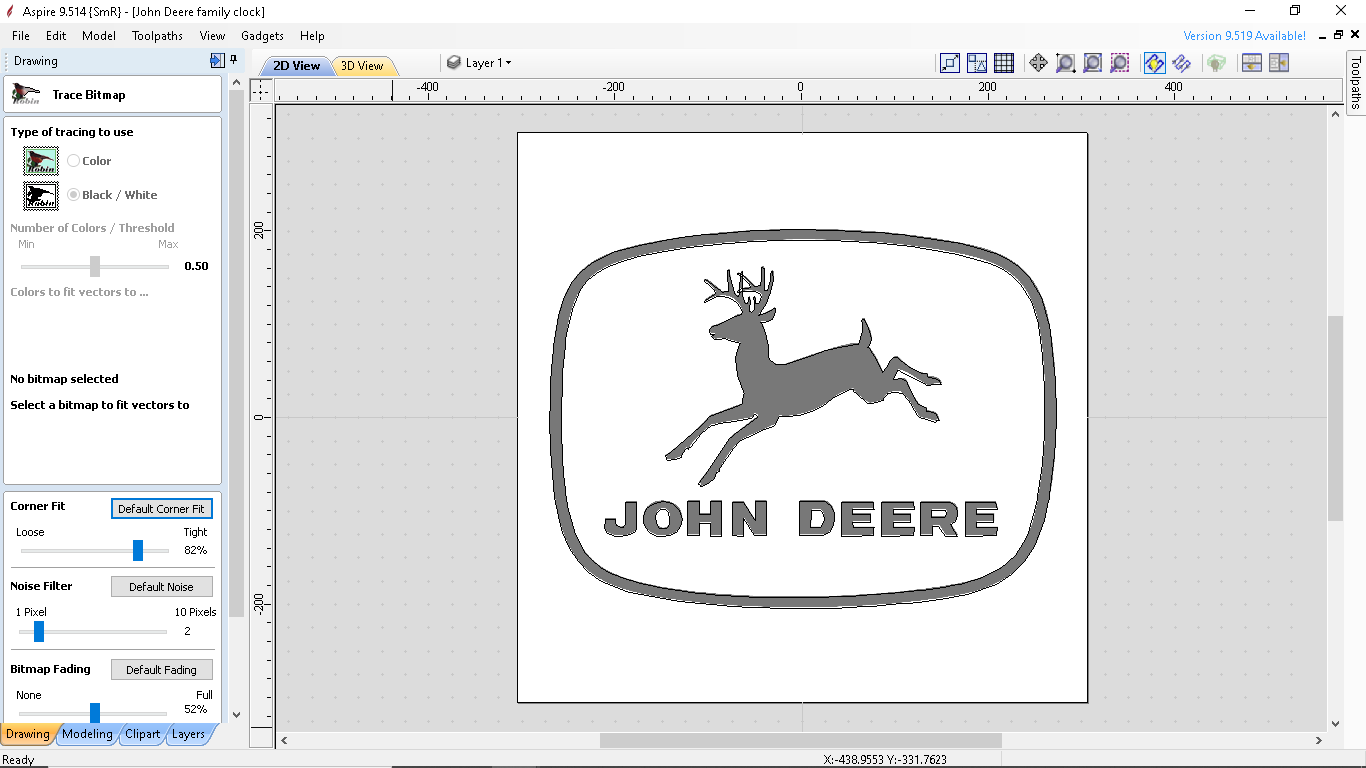This screenshot has width=1366, height=768.
Task: Click the 'No bitmap selected' text
Action: (64, 379)
